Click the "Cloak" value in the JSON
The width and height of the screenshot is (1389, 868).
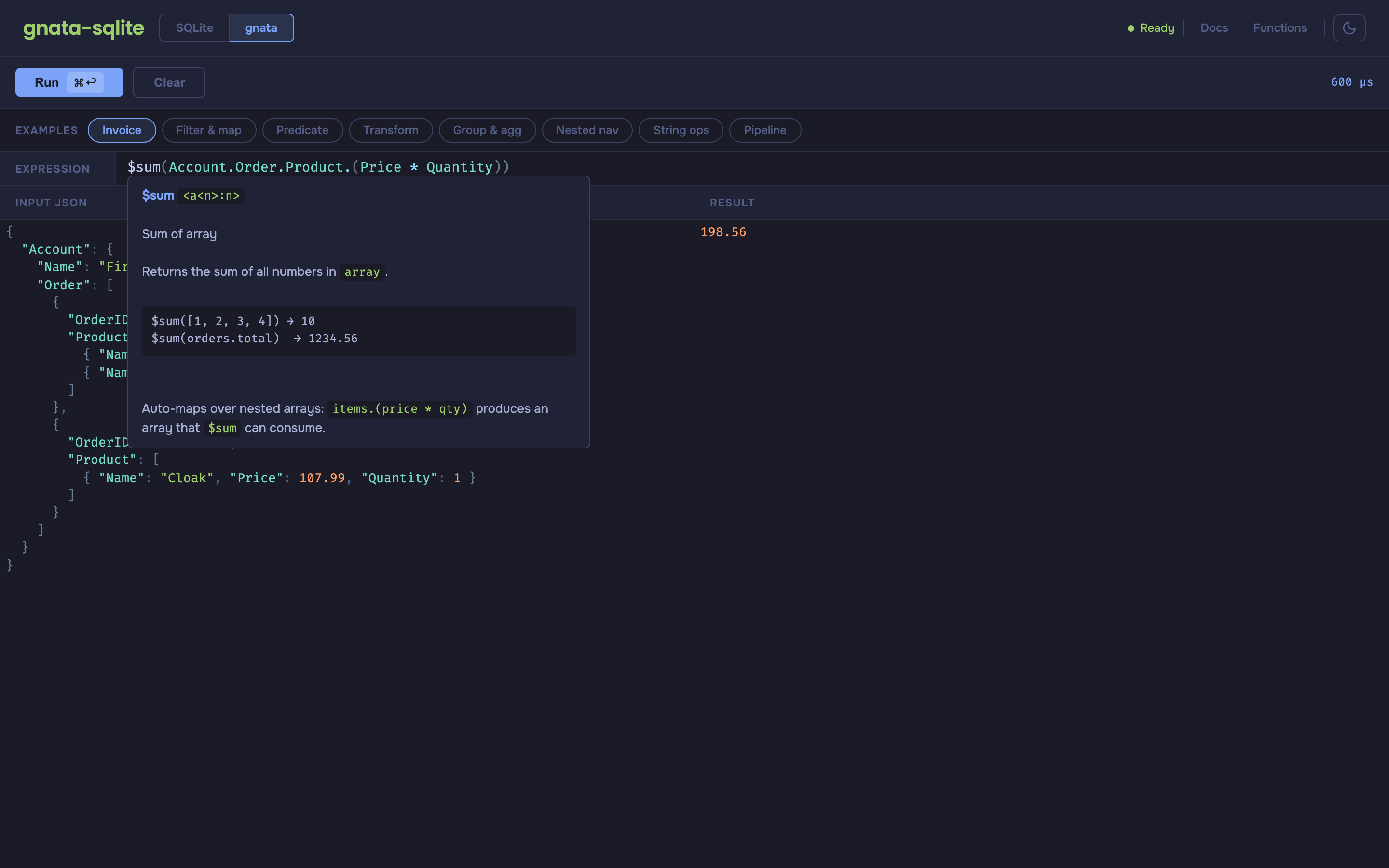tap(187, 478)
